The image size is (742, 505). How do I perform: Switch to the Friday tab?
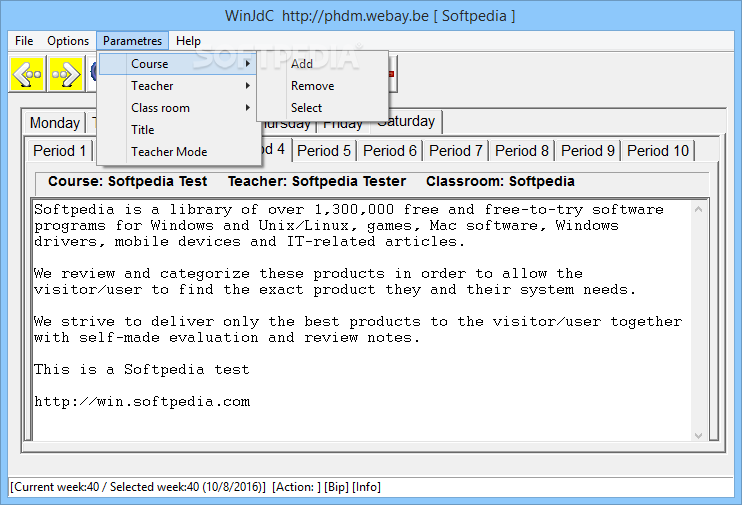343,126
